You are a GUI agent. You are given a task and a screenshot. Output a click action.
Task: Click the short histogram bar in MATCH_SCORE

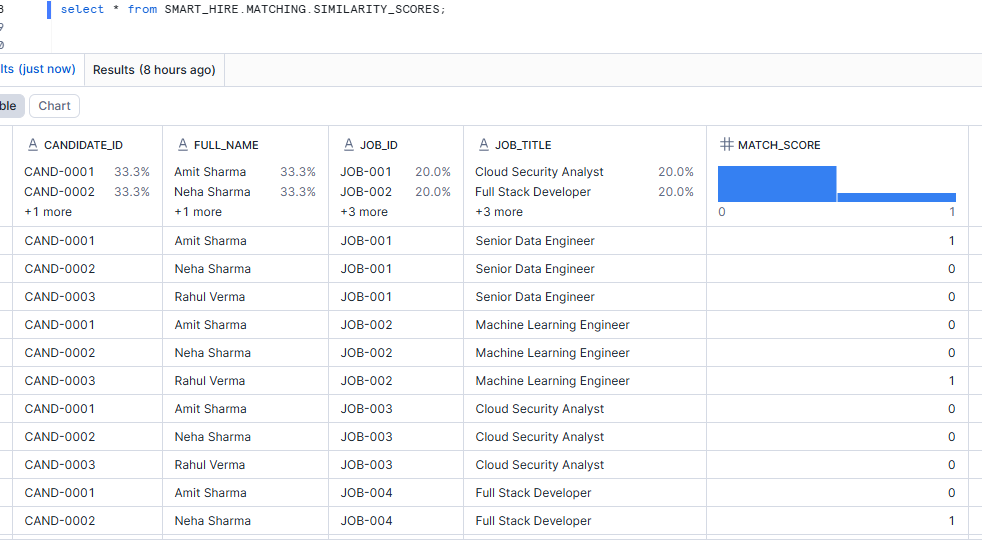[896, 197]
